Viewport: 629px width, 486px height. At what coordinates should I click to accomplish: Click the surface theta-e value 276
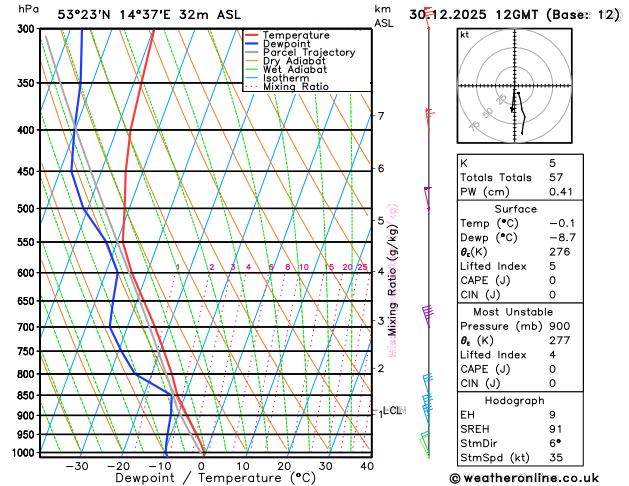(560, 252)
